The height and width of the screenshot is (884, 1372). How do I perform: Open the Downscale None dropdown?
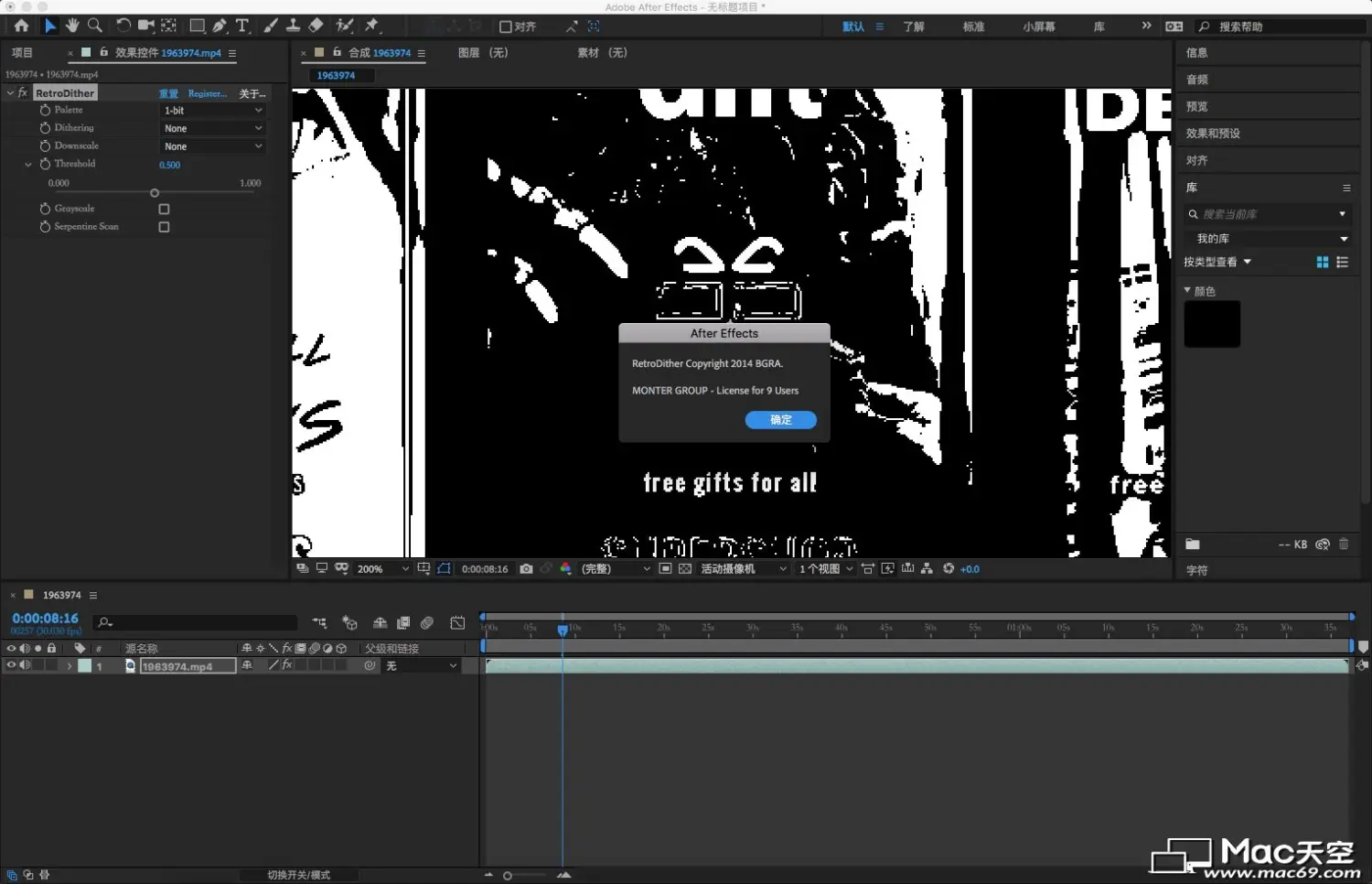(212, 146)
